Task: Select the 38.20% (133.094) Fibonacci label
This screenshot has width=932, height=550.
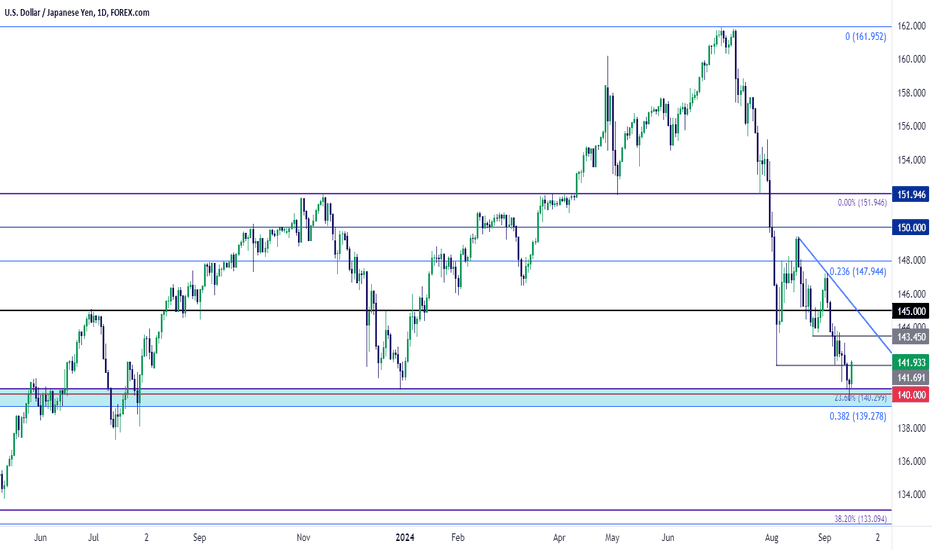Action: point(860,518)
